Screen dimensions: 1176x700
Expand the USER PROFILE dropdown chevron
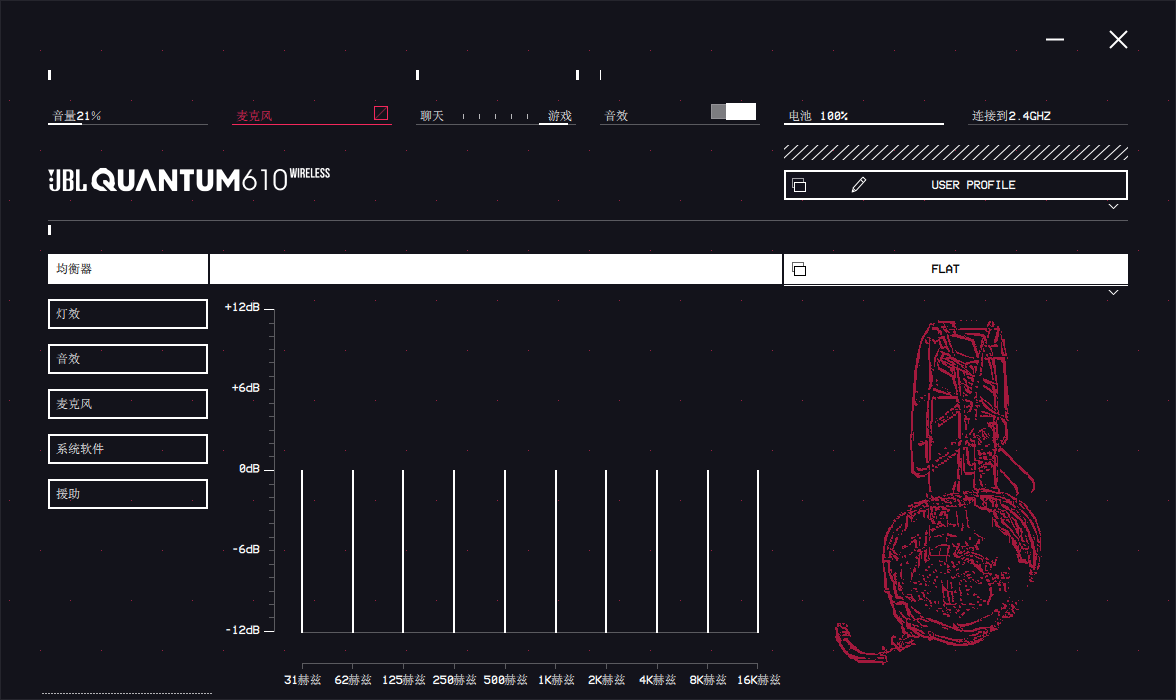point(1113,207)
